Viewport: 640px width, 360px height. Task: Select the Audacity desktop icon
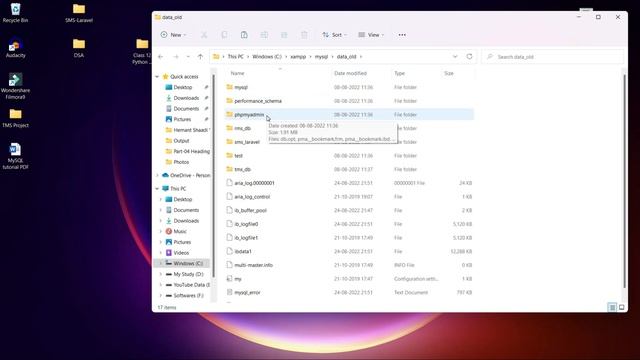coord(16,48)
